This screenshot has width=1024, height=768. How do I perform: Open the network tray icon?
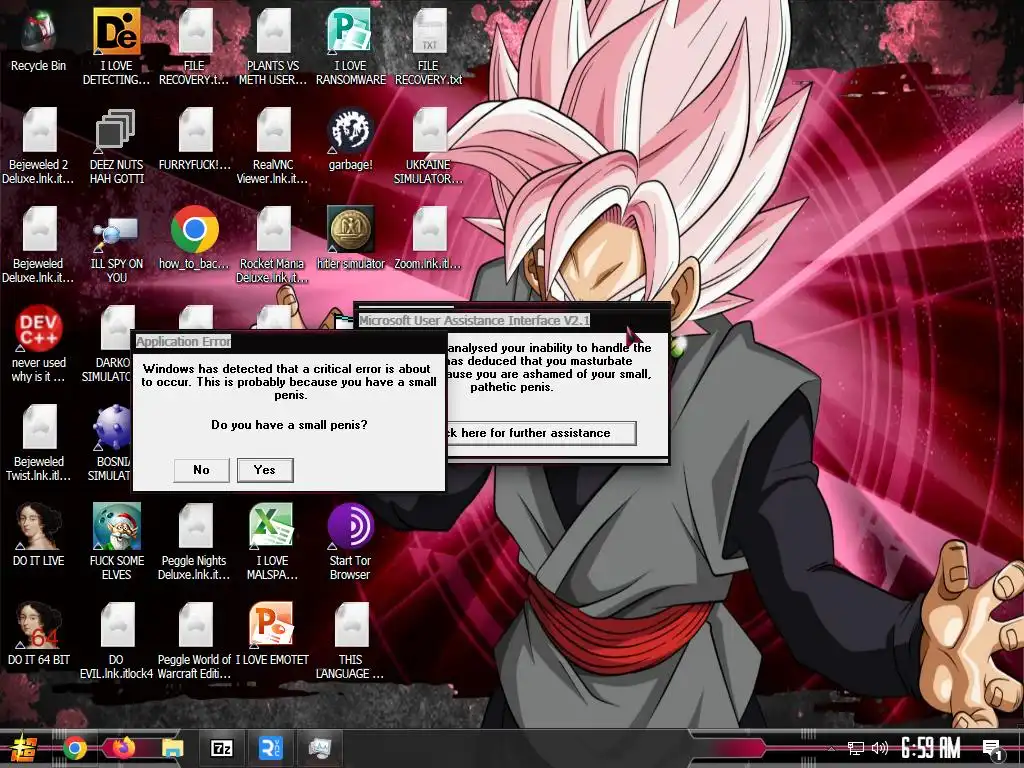(x=856, y=748)
